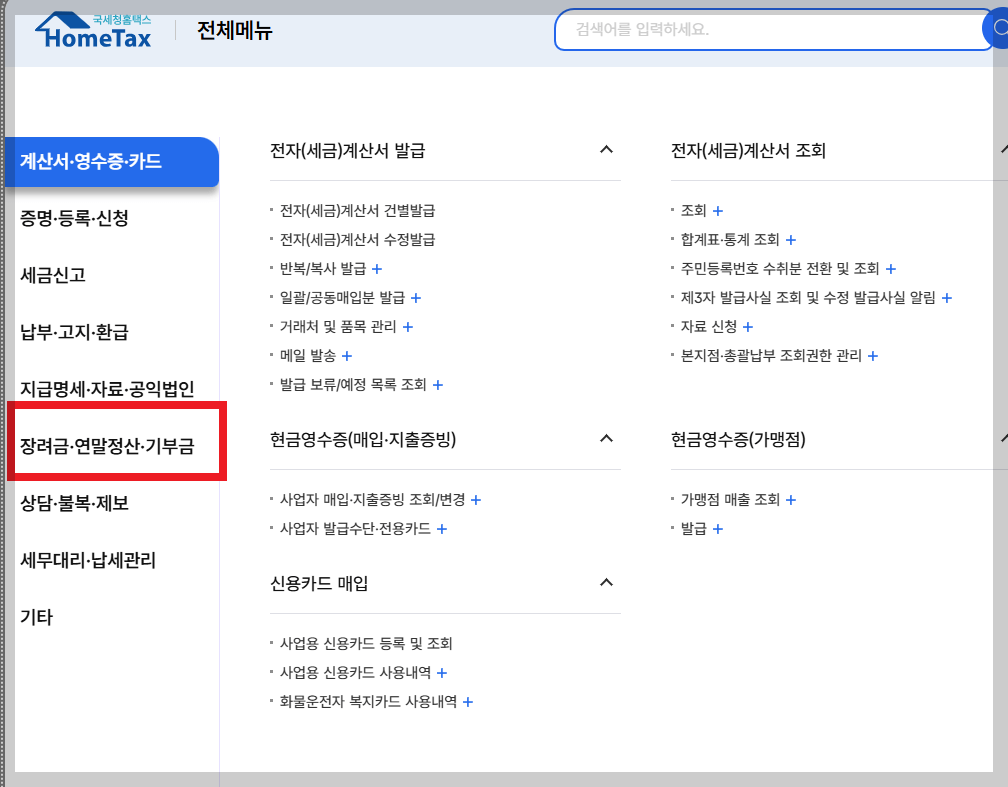Expand the plus icon beside 자료 신청

click(x=747, y=326)
